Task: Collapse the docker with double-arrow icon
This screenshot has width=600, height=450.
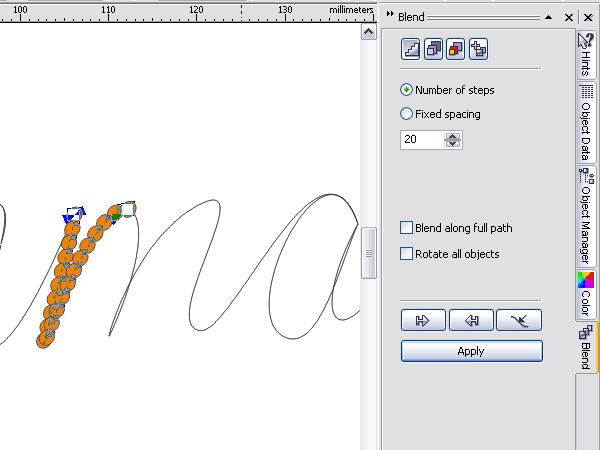Action: tap(390, 14)
